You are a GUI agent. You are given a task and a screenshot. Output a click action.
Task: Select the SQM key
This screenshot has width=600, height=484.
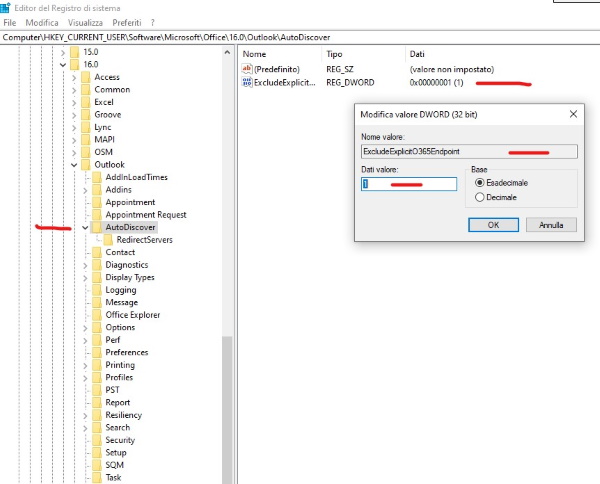pos(114,465)
